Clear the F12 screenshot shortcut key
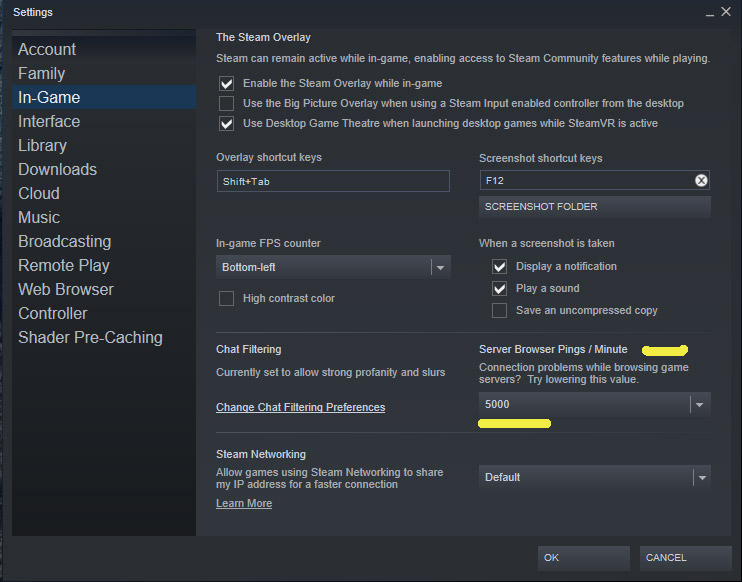 tap(701, 180)
